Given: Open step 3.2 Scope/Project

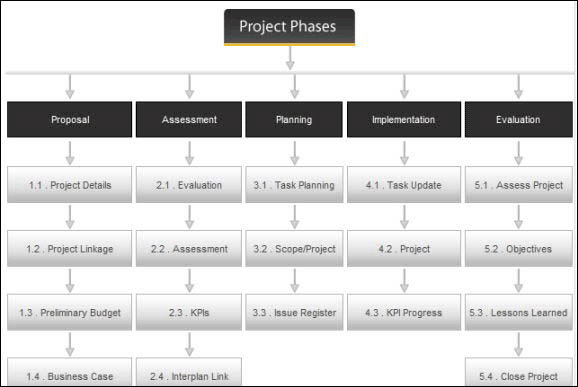Looking at the screenshot, I should coord(294,248).
